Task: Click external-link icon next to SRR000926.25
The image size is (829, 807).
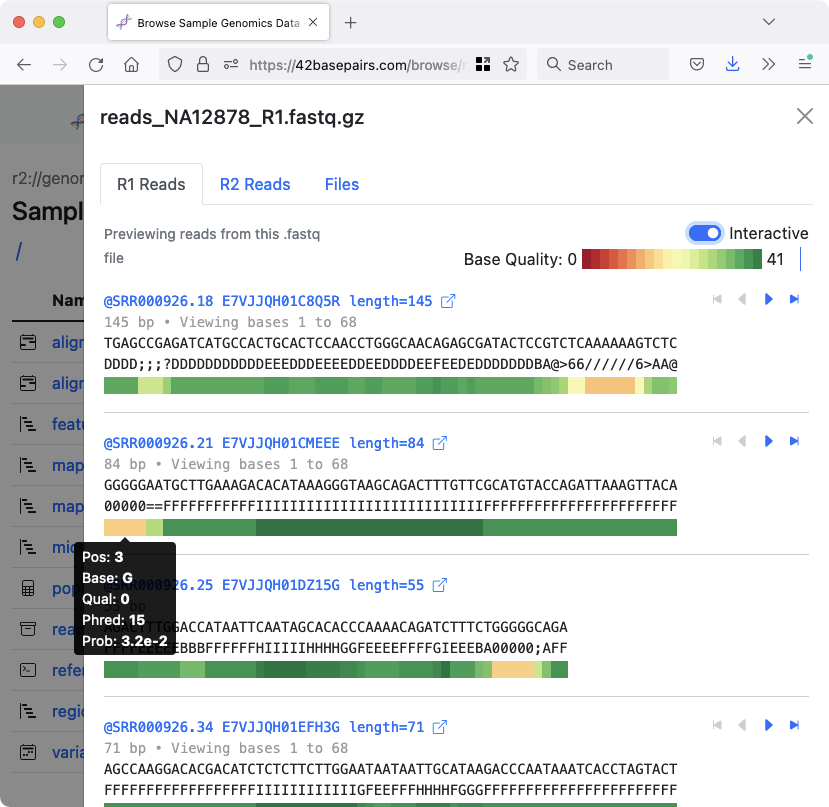Action: 440,584
